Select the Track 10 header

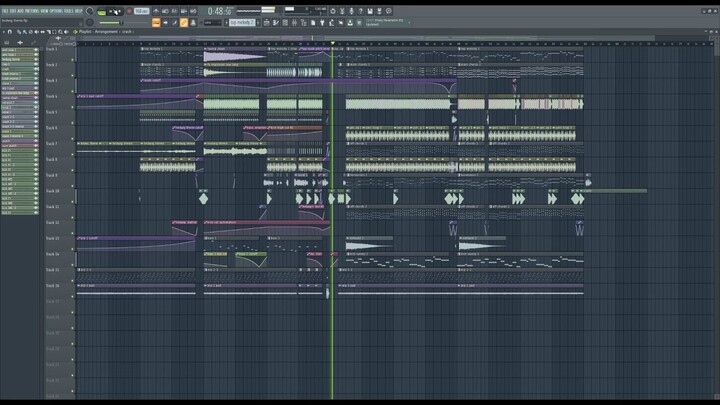click(x=60, y=195)
